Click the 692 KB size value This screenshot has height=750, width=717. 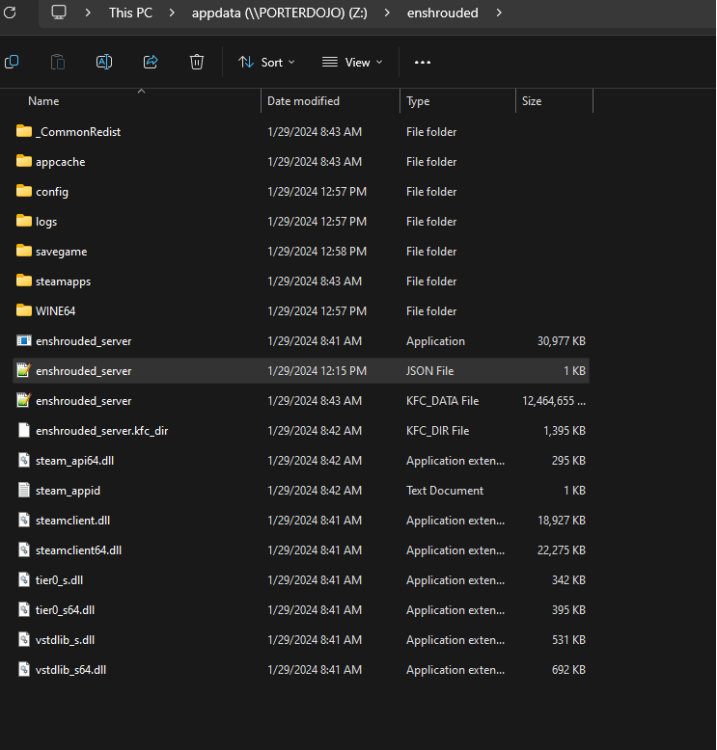pyautogui.click(x=569, y=670)
